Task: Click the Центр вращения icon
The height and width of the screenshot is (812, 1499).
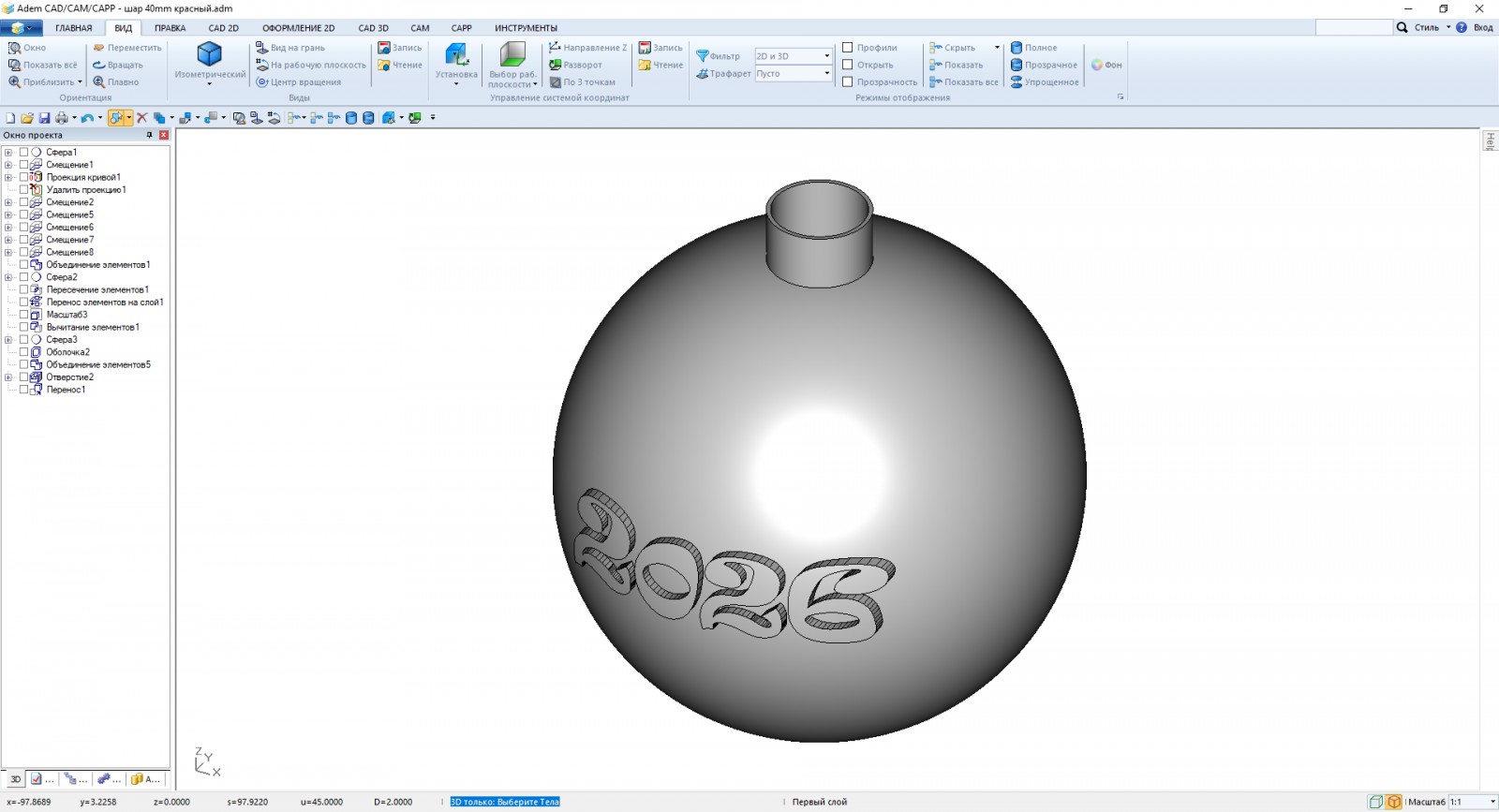Action: click(x=263, y=82)
